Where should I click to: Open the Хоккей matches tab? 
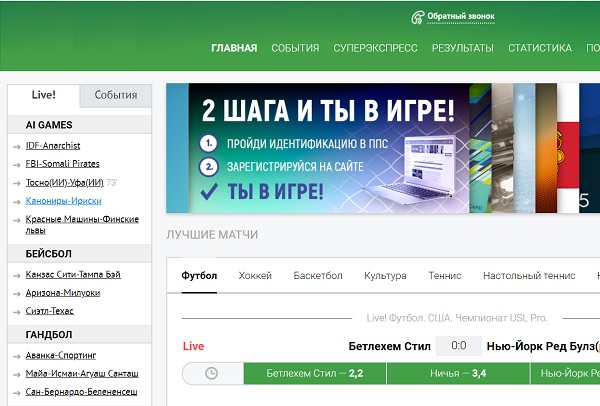255,276
